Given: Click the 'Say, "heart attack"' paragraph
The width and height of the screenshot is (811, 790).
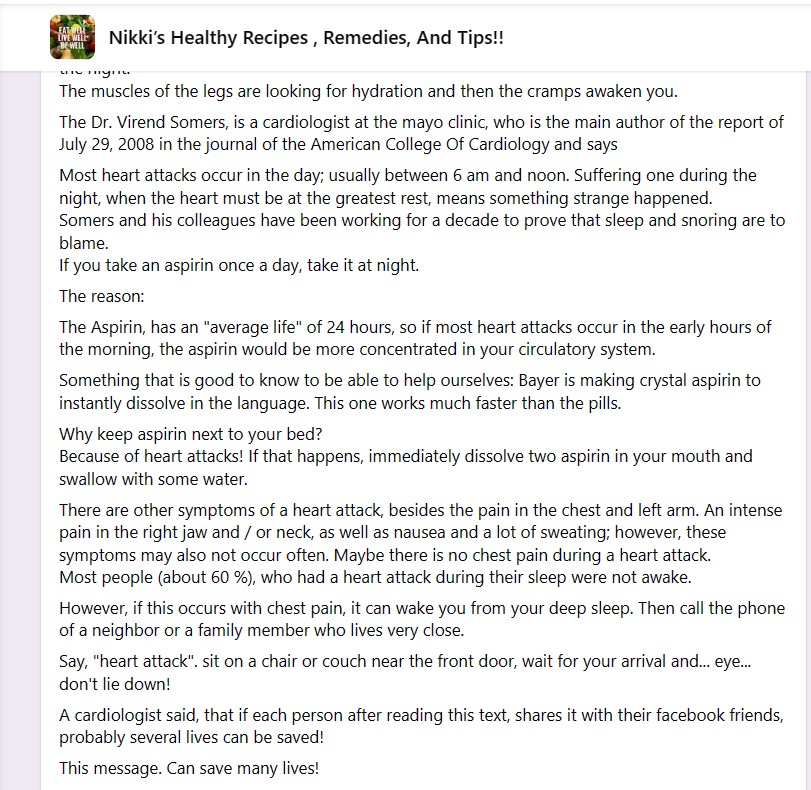Looking at the screenshot, I should coord(405,673).
